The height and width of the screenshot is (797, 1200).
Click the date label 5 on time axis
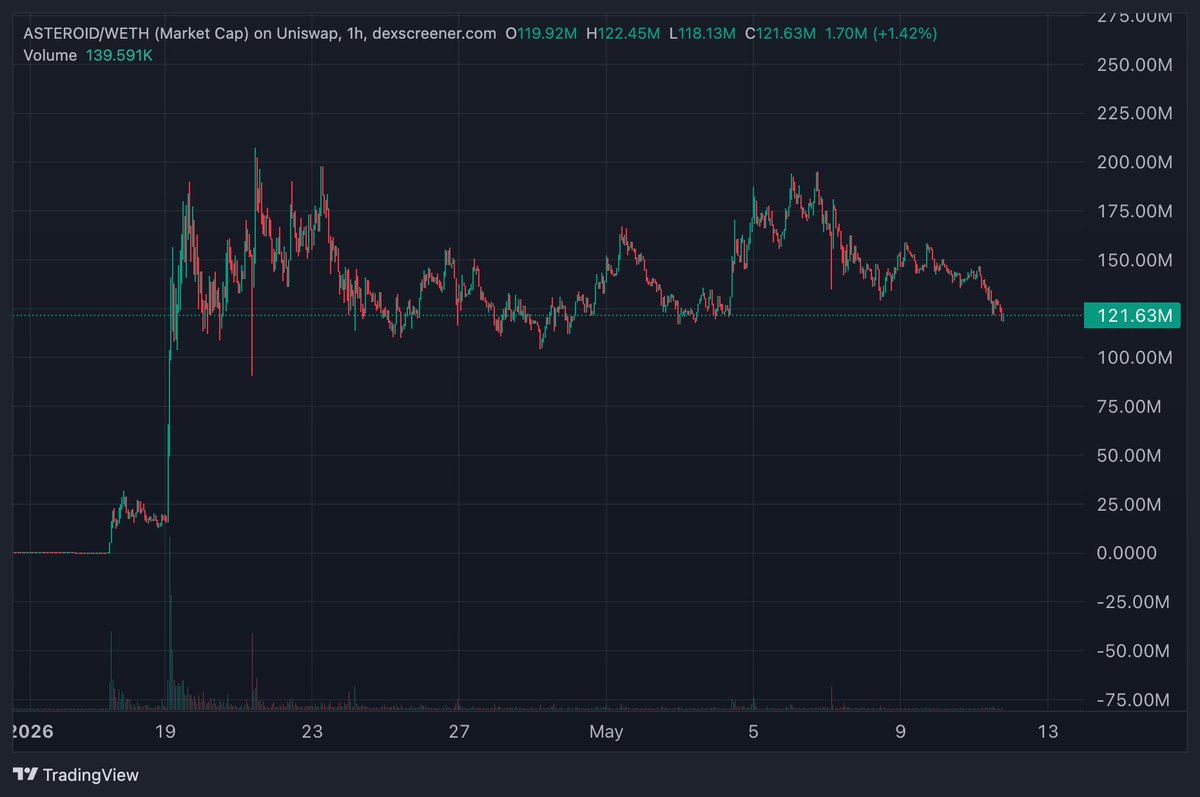point(753,732)
